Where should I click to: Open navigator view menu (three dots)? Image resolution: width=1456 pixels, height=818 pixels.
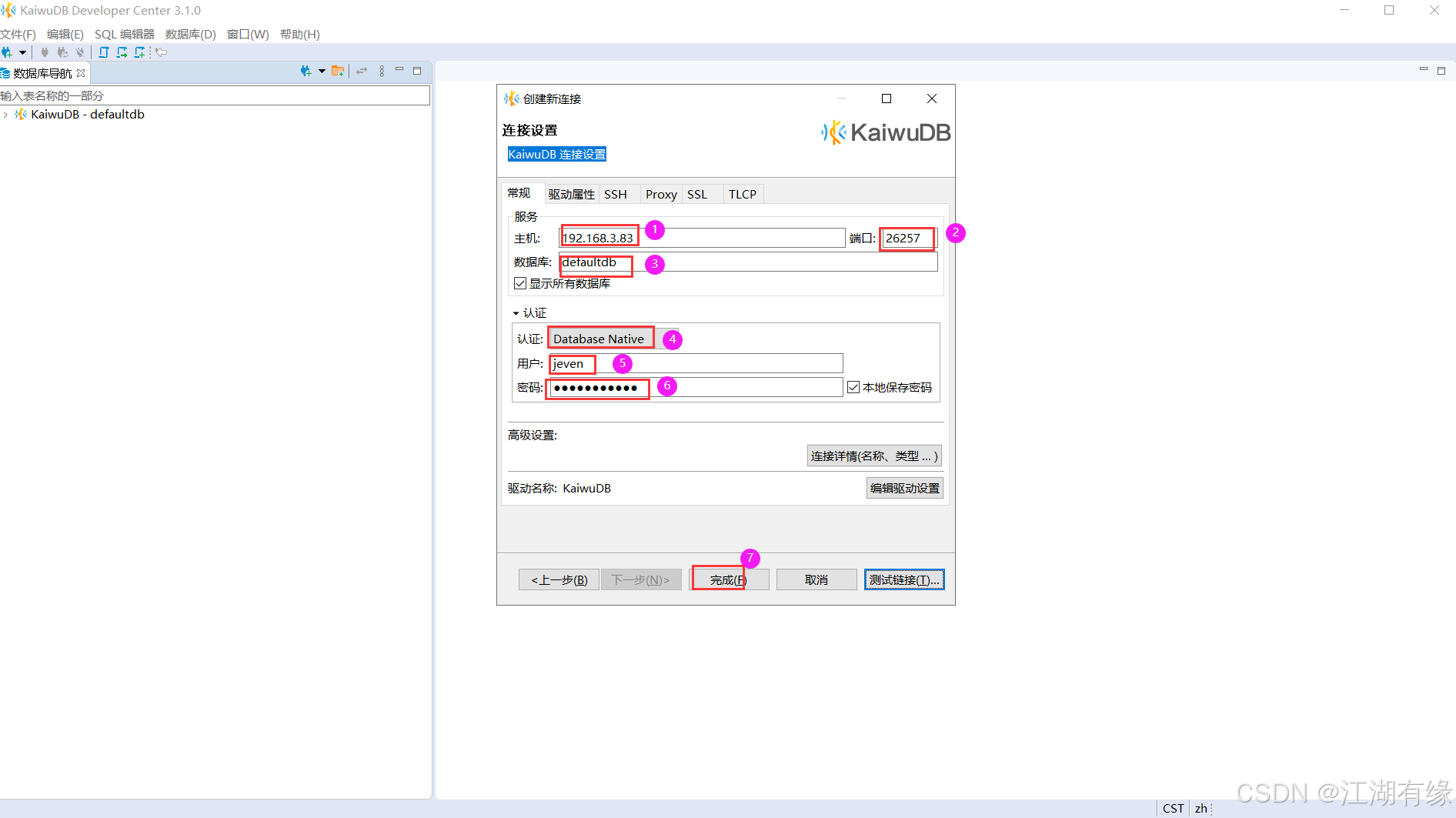tap(382, 71)
